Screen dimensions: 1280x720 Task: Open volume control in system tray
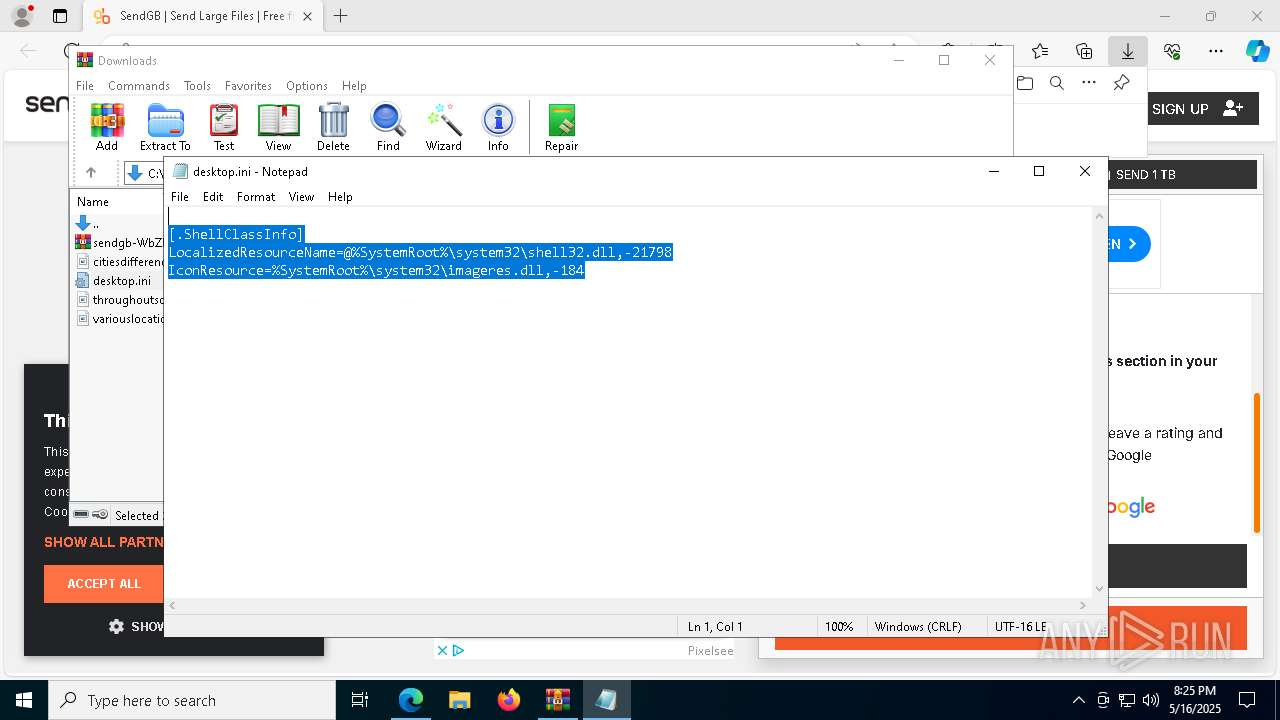coord(1150,700)
